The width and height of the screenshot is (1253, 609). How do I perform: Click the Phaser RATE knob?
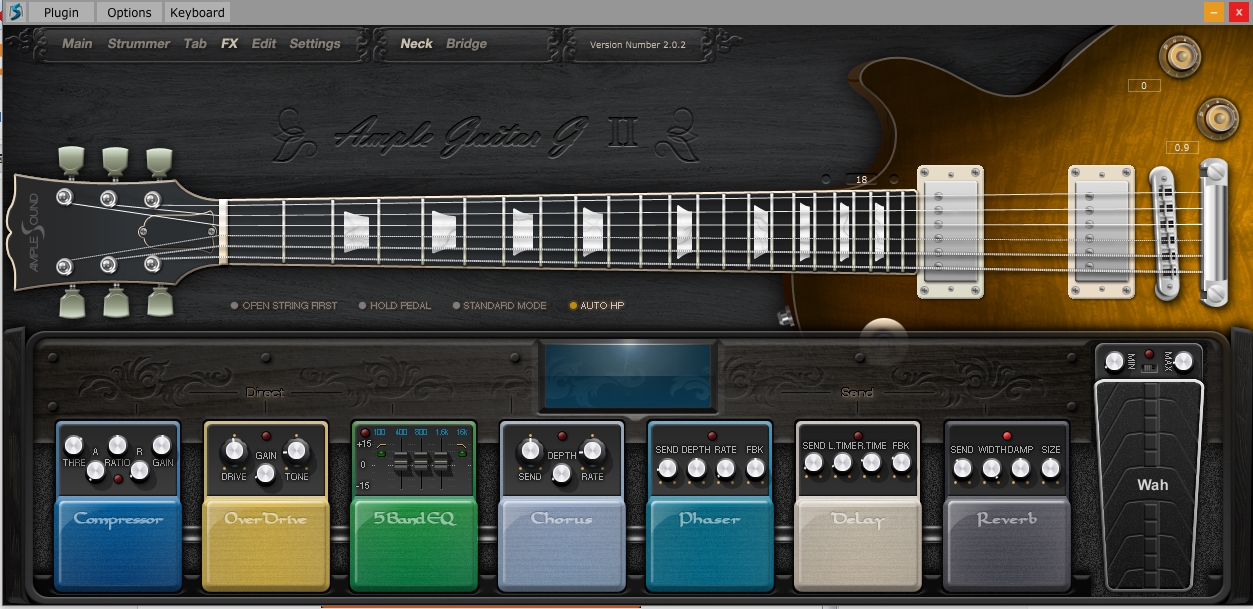pyautogui.click(x=725, y=467)
